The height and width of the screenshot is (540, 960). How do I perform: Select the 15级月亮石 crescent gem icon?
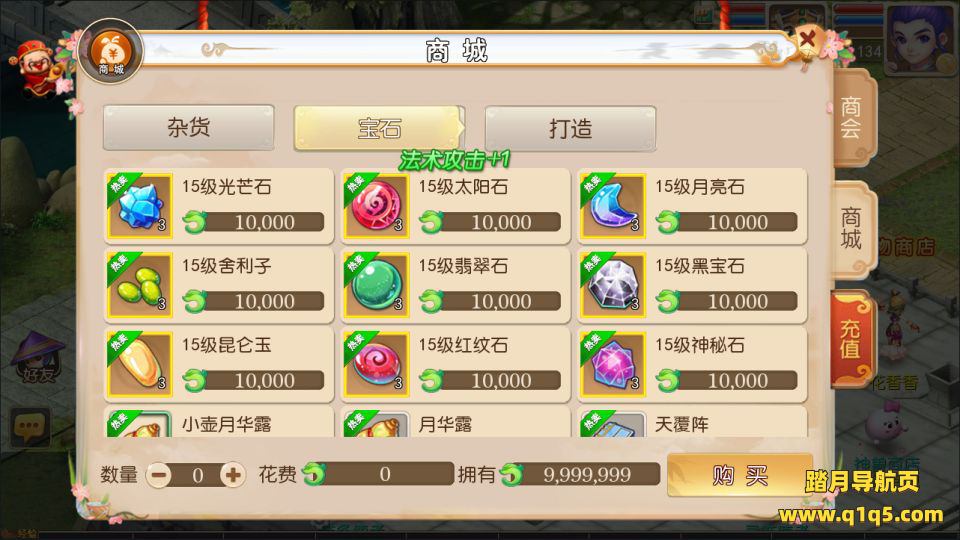[x=613, y=206]
